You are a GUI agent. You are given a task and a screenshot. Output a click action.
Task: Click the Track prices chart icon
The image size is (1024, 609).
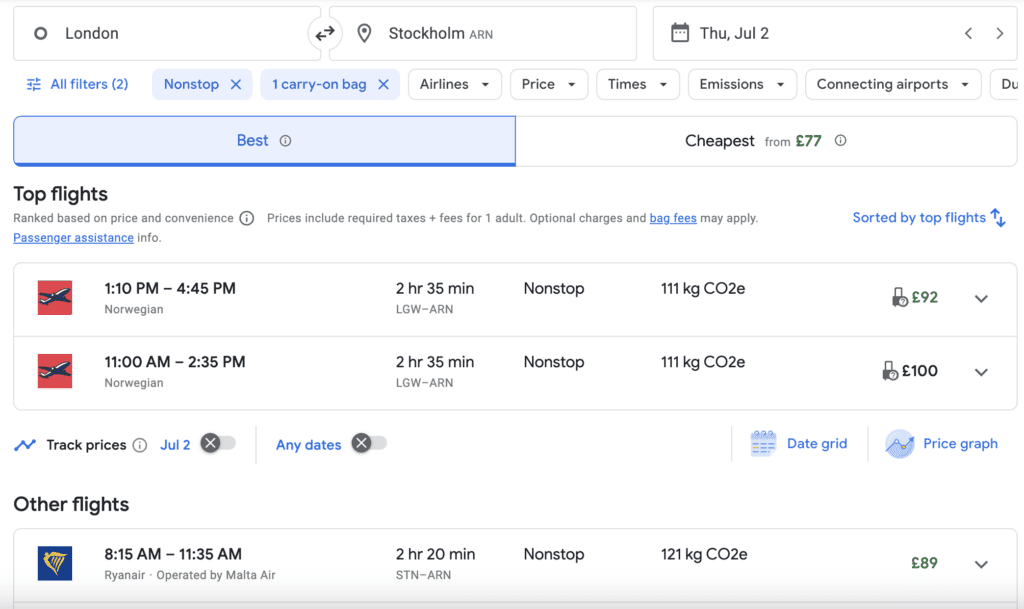click(x=25, y=444)
